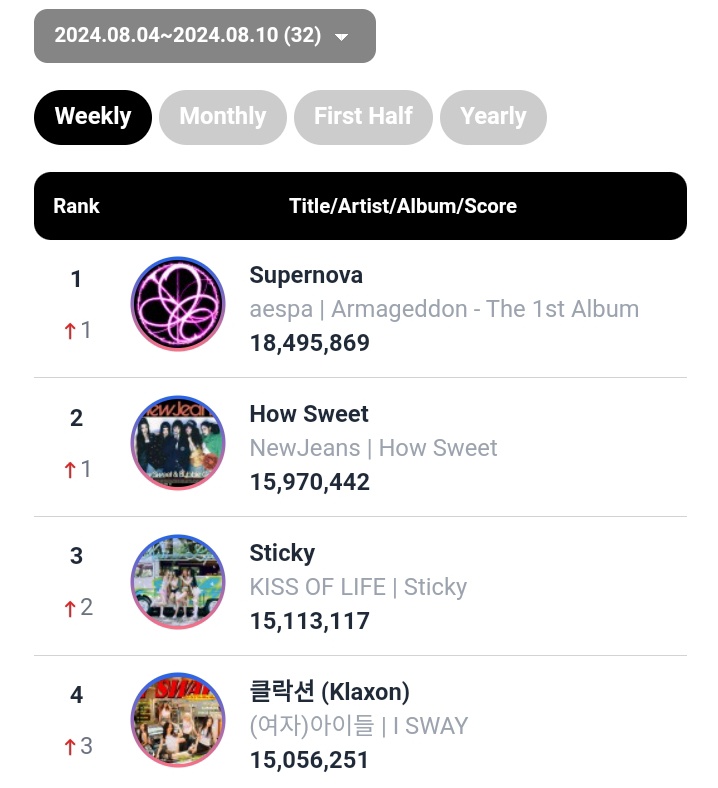The height and width of the screenshot is (788, 718).
Task: Click the dropdown arrow beside week 32
Action: coord(342,37)
